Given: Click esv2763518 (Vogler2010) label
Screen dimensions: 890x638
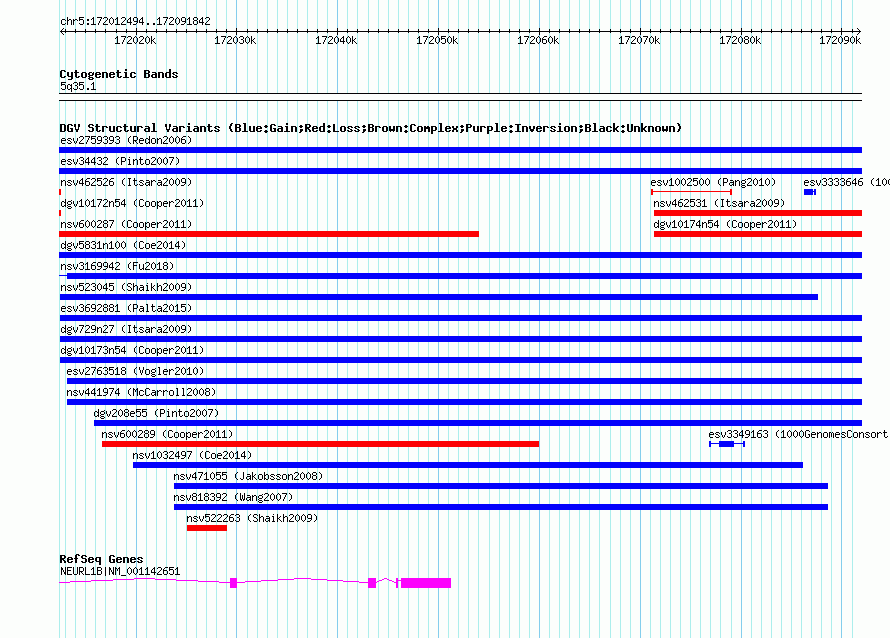Looking at the screenshot, I should [x=135, y=371].
